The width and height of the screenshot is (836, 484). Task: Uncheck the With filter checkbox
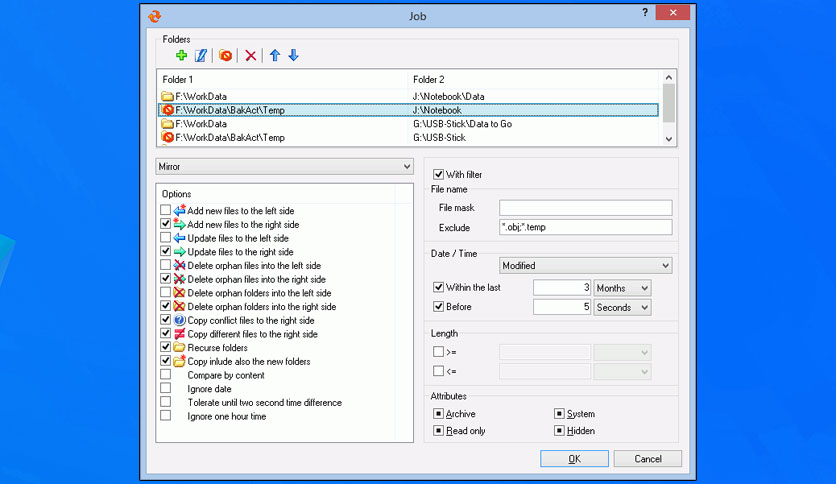pyautogui.click(x=438, y=175)
